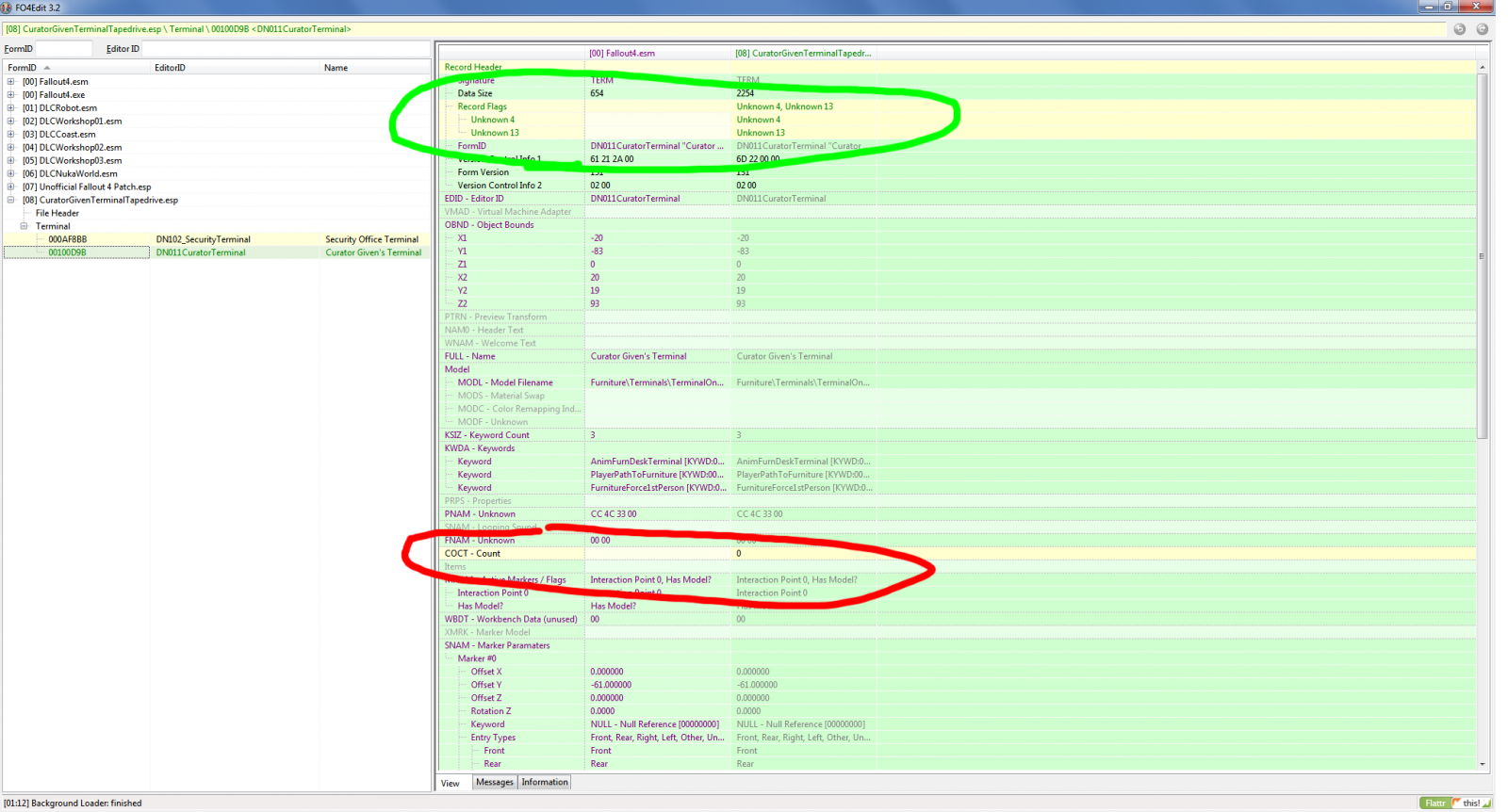Select the 'WBDT - Workbench Data (unused)' row
This screenshot has width=1508, height=812.
tap(511, 620)
